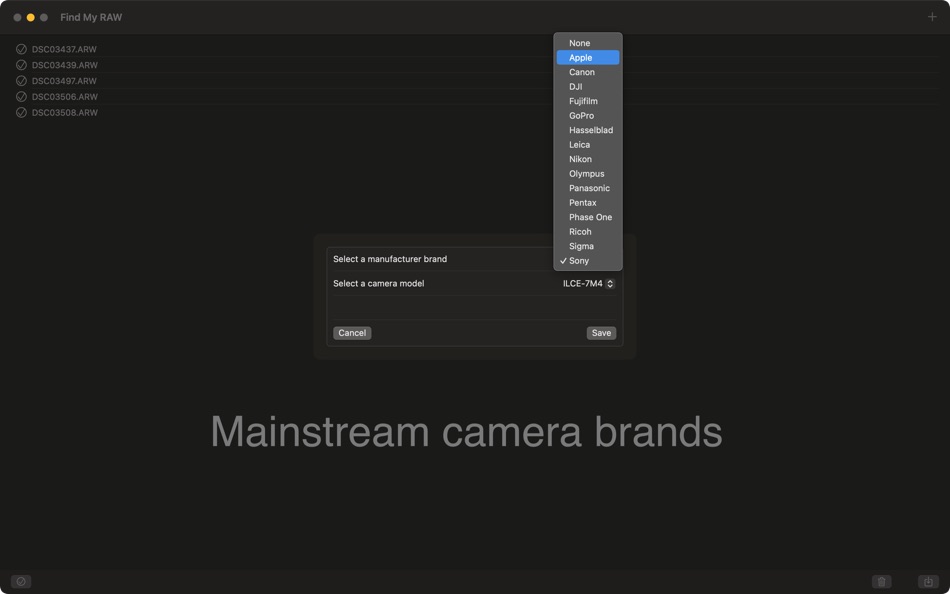Choose None from the brand menu
Image resolution: width=950 pixels, height=594 pixels.
[588, 43]
